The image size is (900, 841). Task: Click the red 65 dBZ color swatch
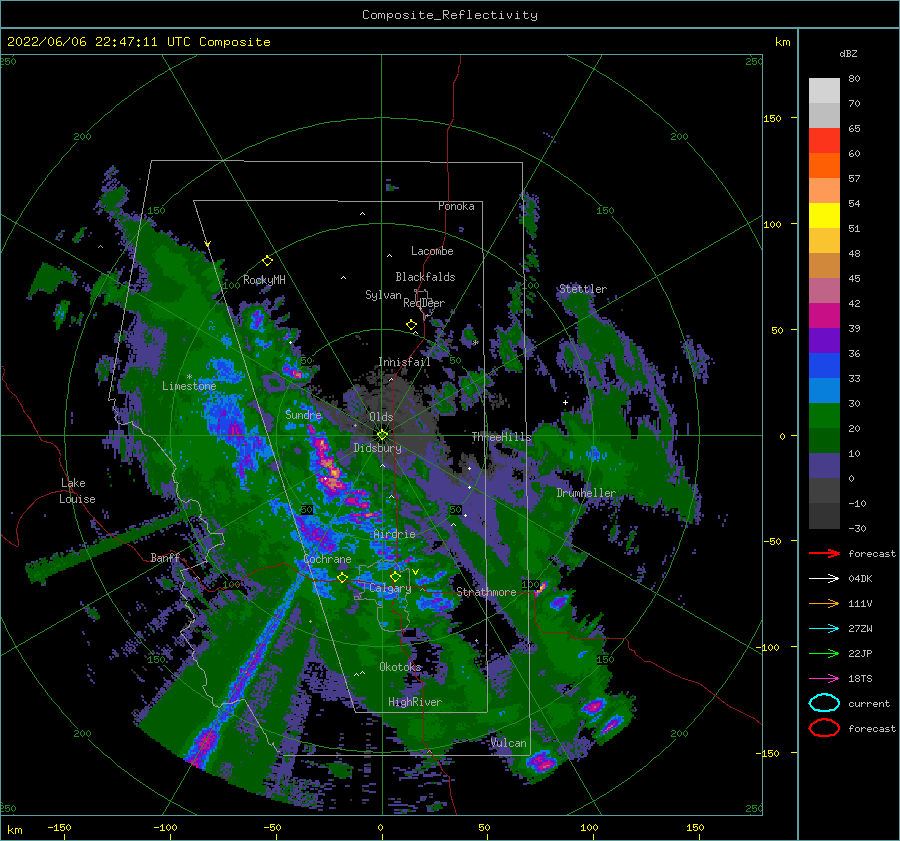point(824,141)
